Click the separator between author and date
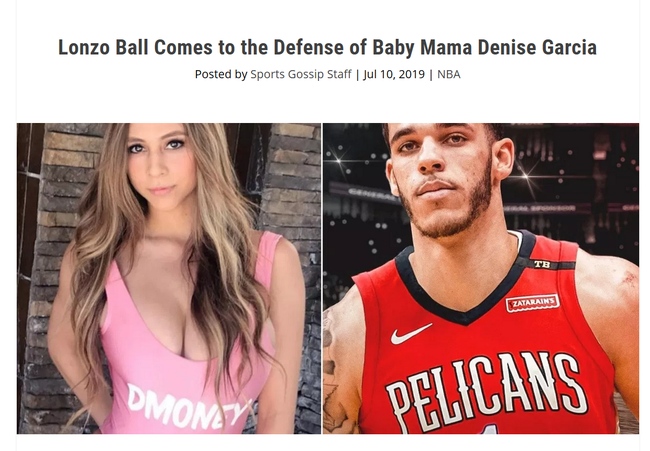650x451 pixels. (357, 75)
